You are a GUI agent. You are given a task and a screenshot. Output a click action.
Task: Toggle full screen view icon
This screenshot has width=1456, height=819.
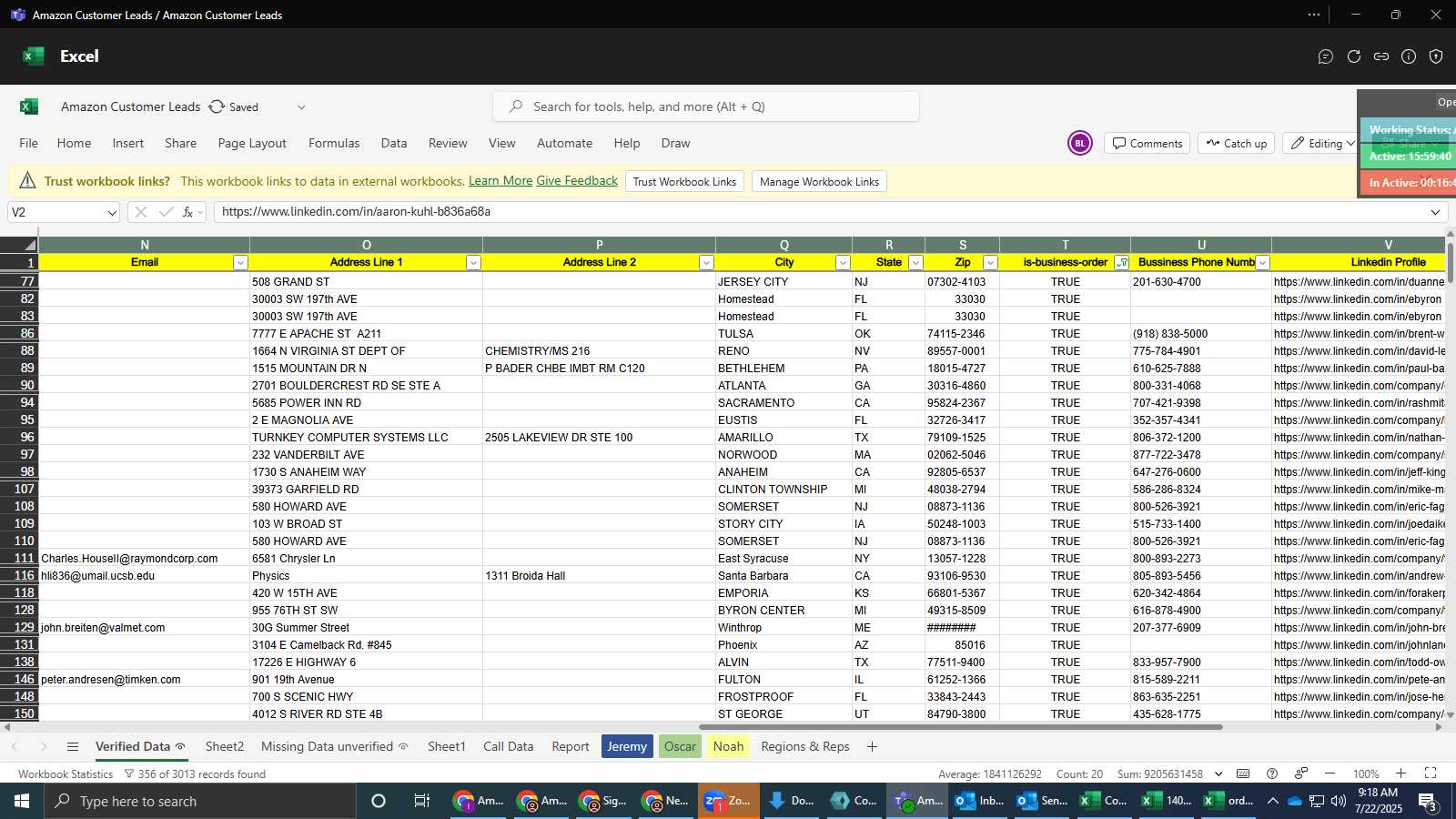pyautogui.click(x=1431, y=773)
